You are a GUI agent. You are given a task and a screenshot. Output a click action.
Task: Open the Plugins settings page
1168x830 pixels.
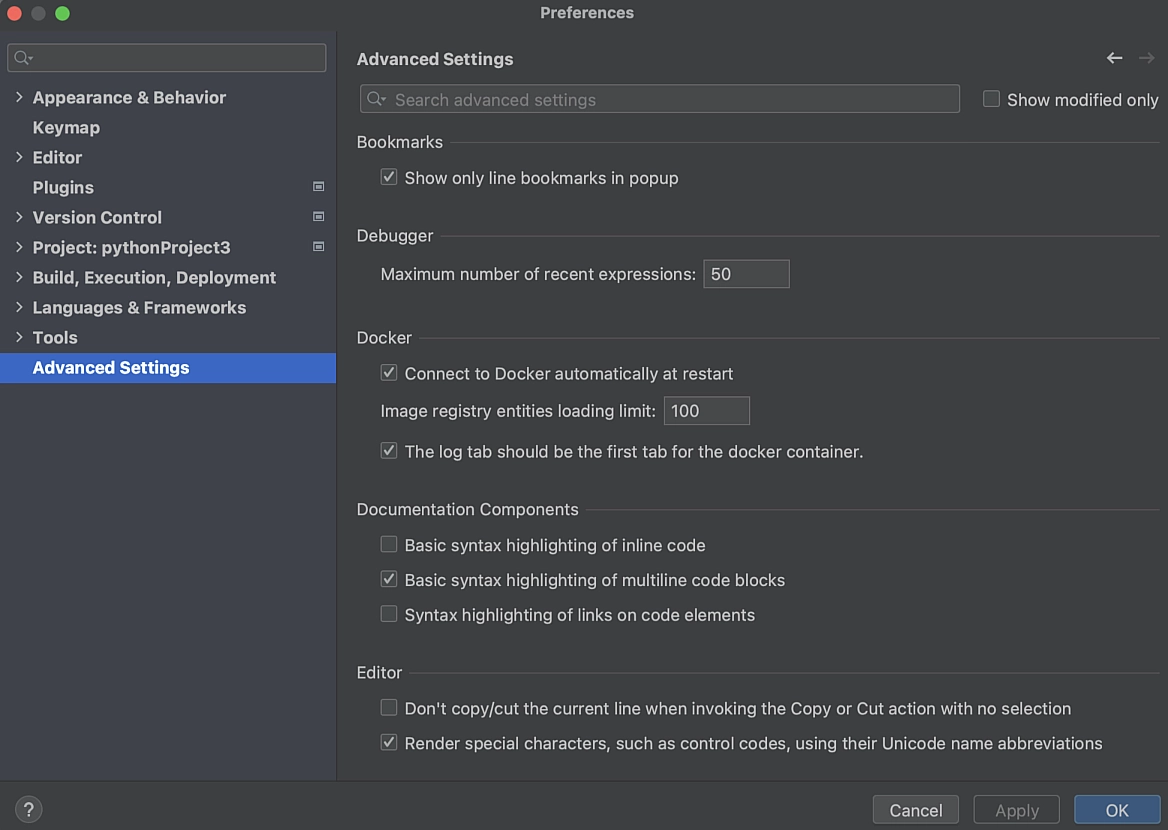[x=63, y=187]
